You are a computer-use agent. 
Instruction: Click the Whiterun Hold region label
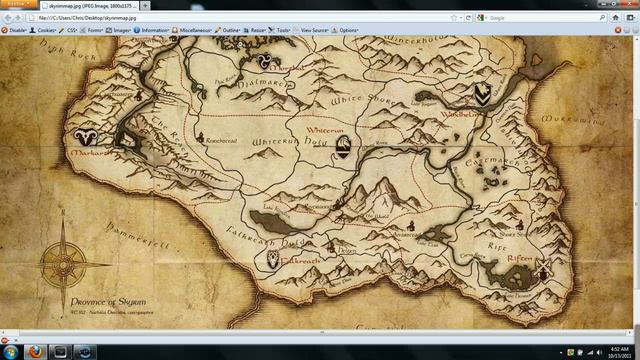click(290, 142)
